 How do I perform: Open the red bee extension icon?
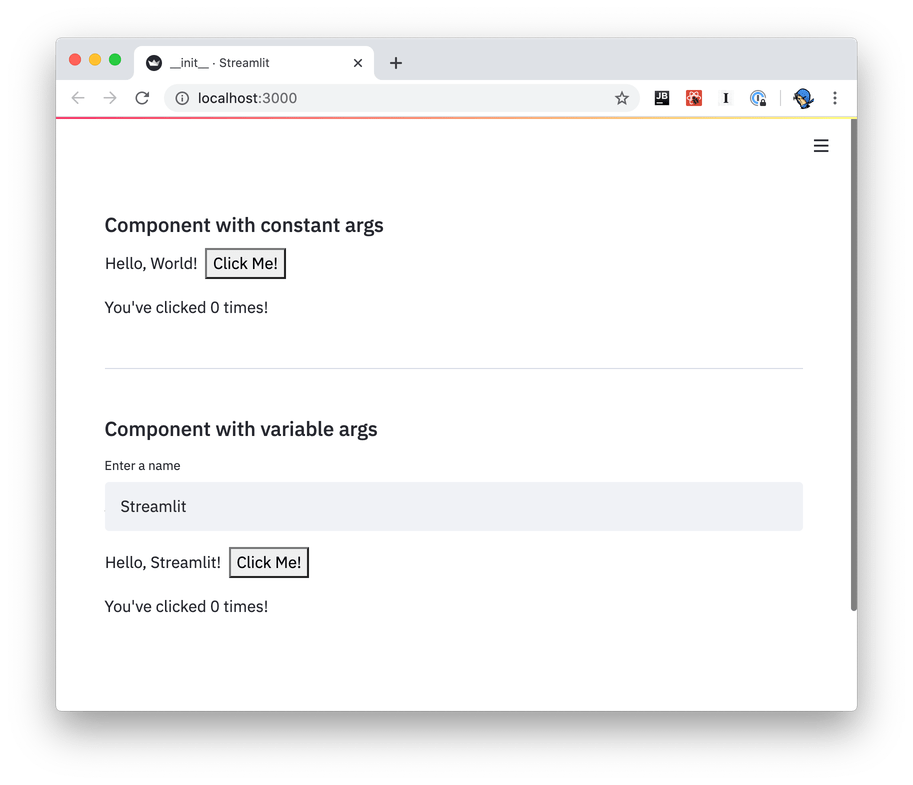point(693,98)
